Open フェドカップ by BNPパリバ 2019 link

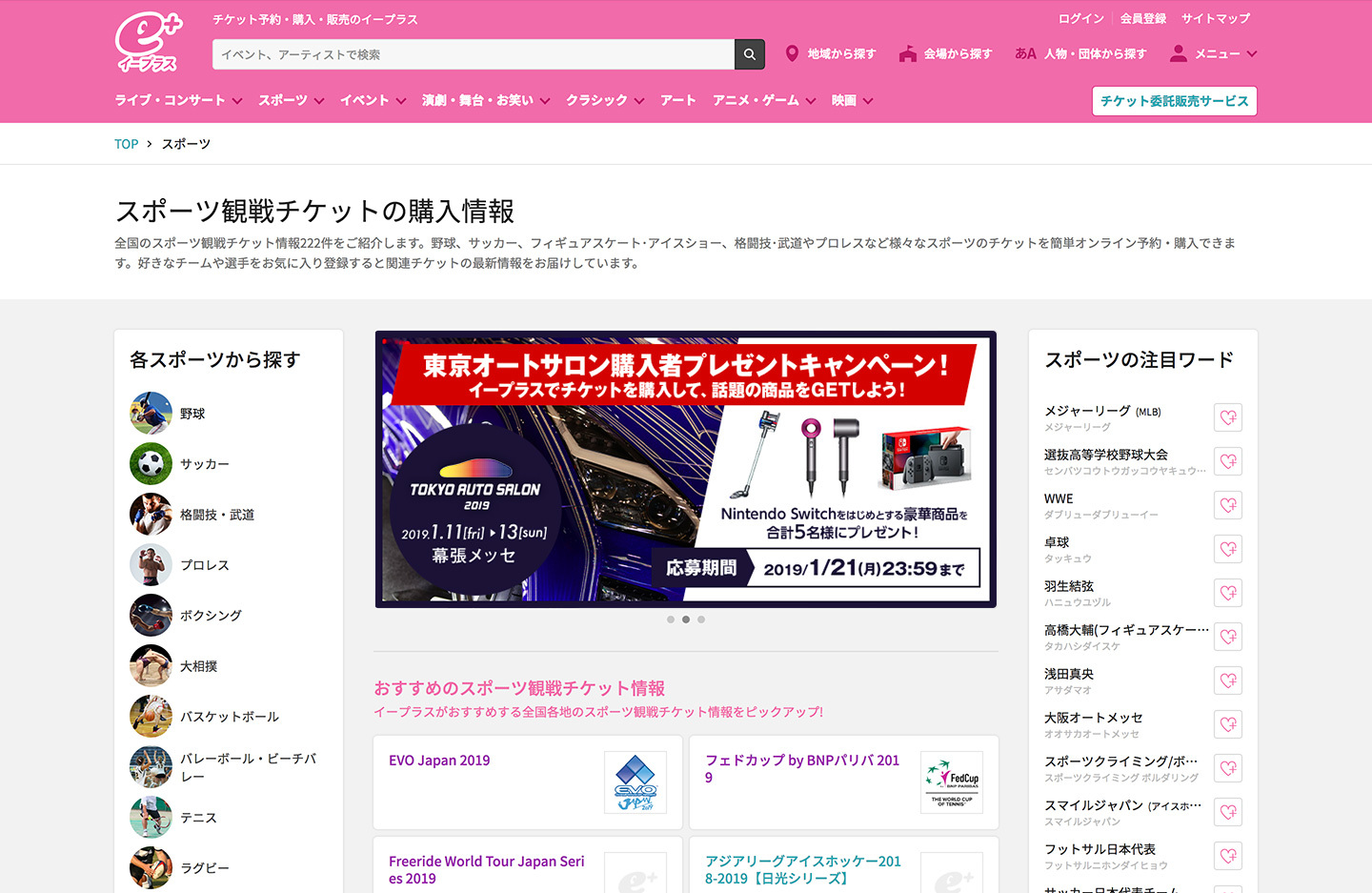tap(802, 768)
